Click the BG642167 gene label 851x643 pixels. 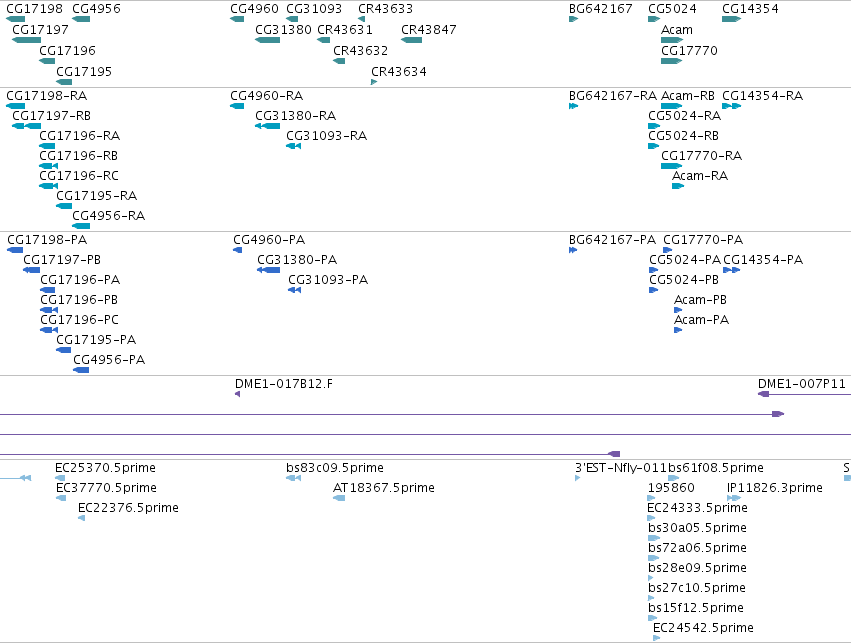click(601, 9)
